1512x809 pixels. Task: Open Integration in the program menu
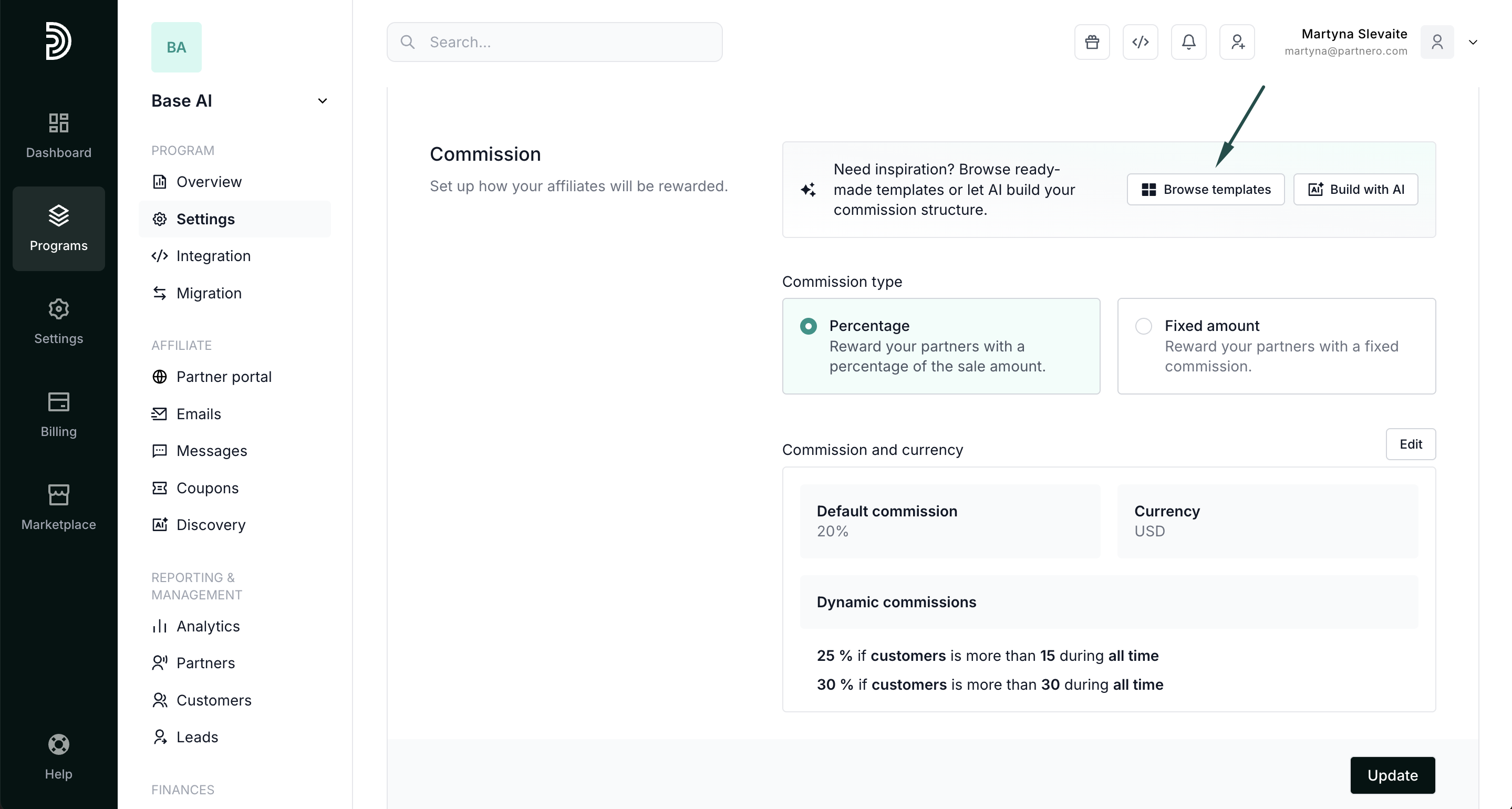point(213,256)
